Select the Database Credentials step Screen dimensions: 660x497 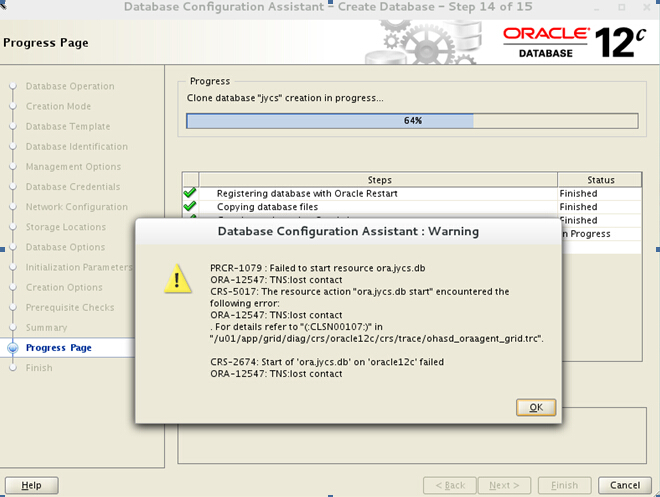pyautogui.click(x=73, y=187)
